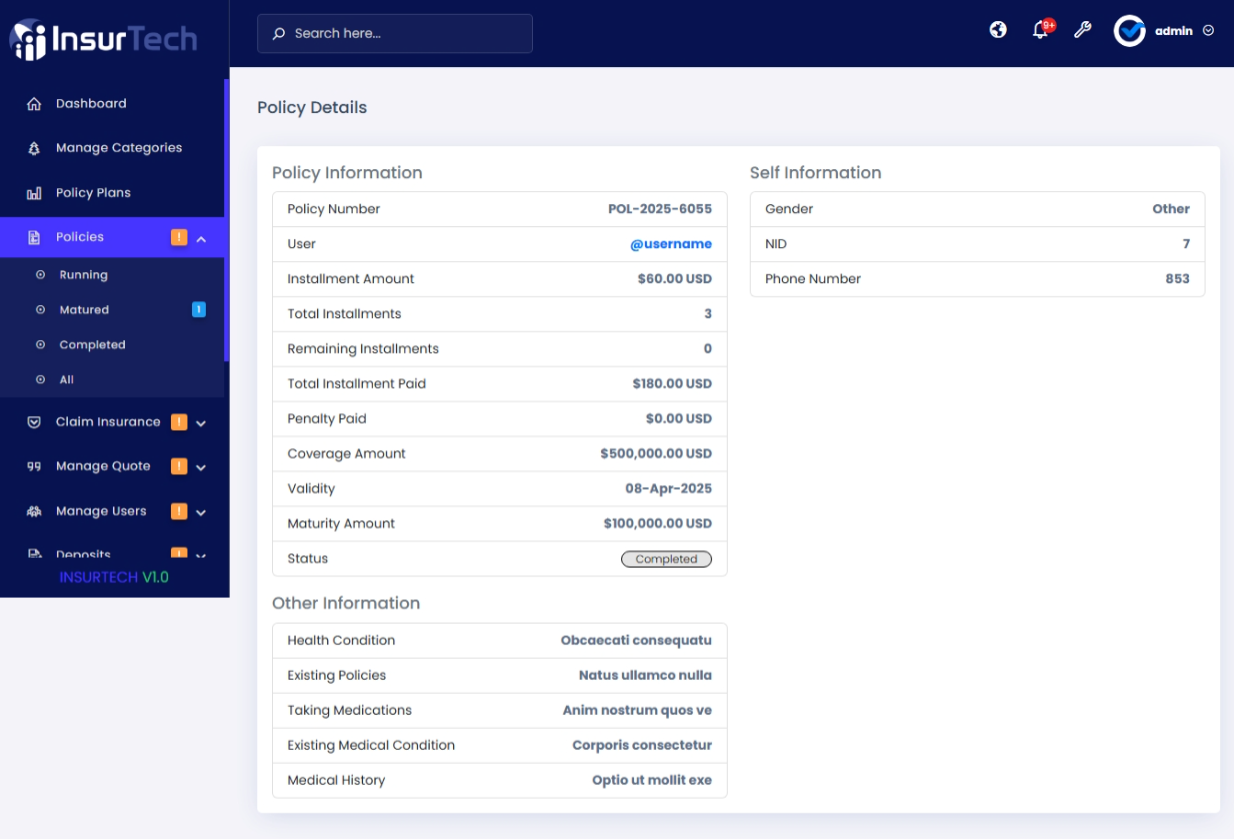1234x839 pixels.
Task: Click the sidebar scrollbar thumb
Action: (x=227, y=220)
